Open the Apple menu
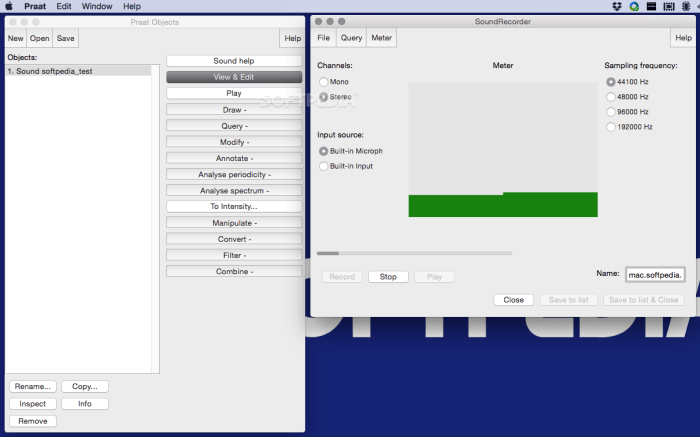Image resolution: width=700 pixels, height=437 pixels. pyautogui.click(x=9, y=6)
